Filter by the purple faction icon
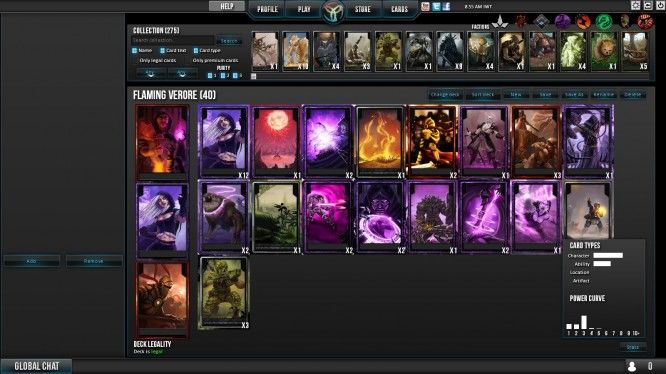 click(562, 21)
